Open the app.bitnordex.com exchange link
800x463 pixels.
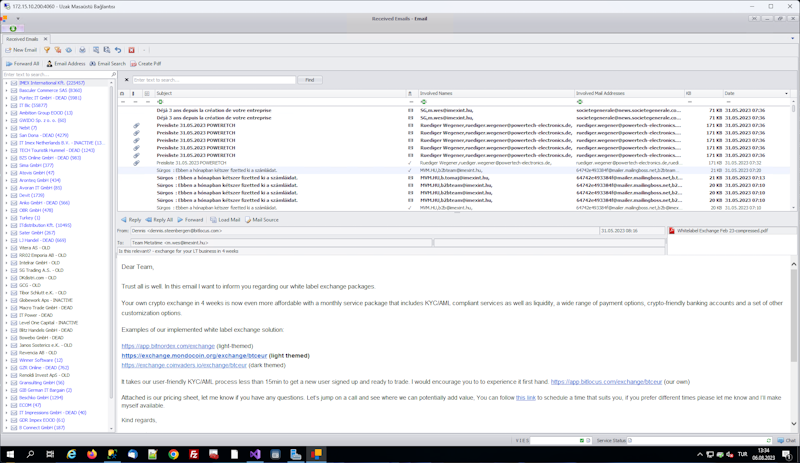pyautogui.click(x=168, y=346)
